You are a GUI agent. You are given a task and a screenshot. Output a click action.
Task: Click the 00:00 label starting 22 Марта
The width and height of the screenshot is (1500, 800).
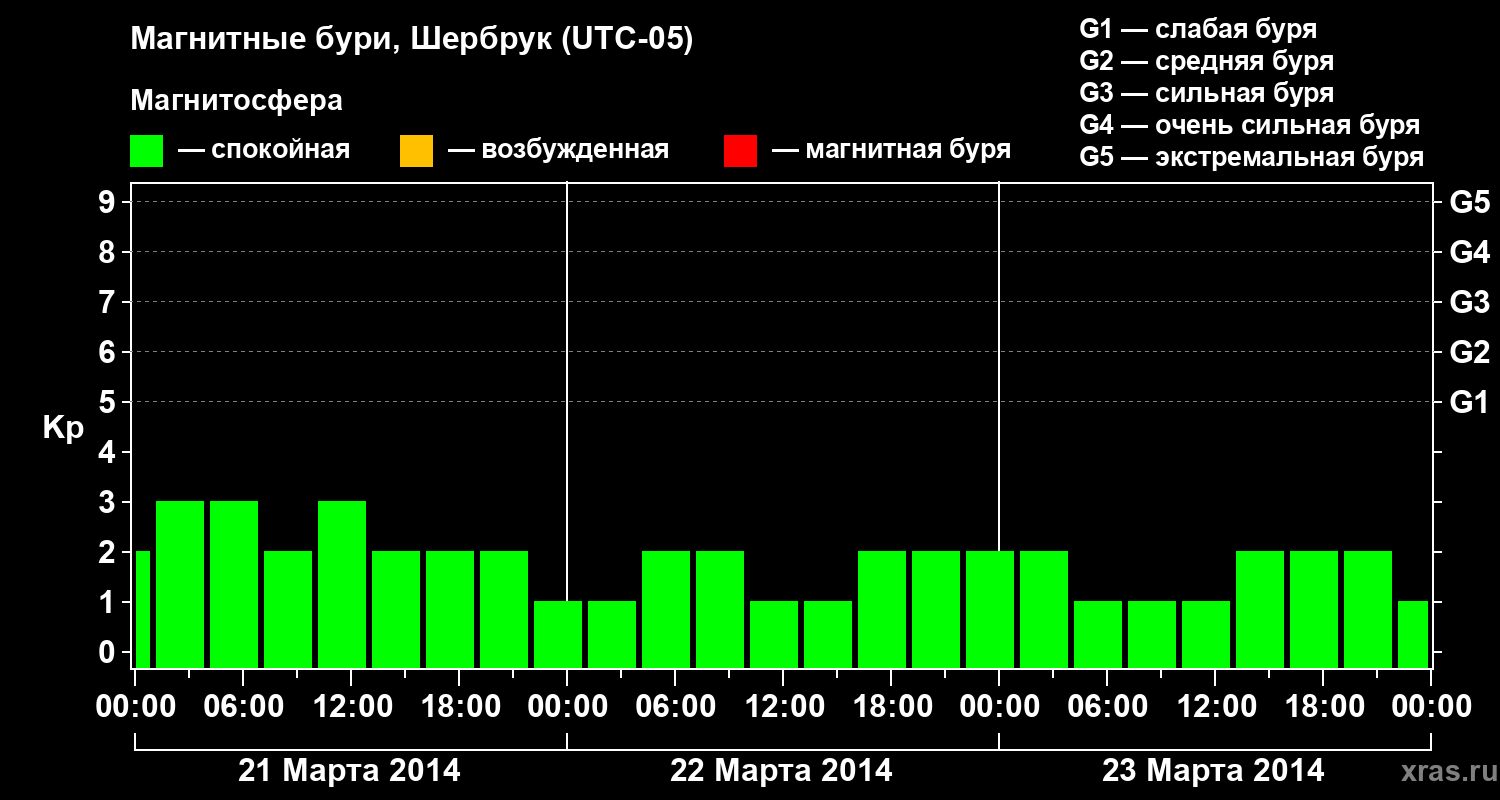(567, 707)
